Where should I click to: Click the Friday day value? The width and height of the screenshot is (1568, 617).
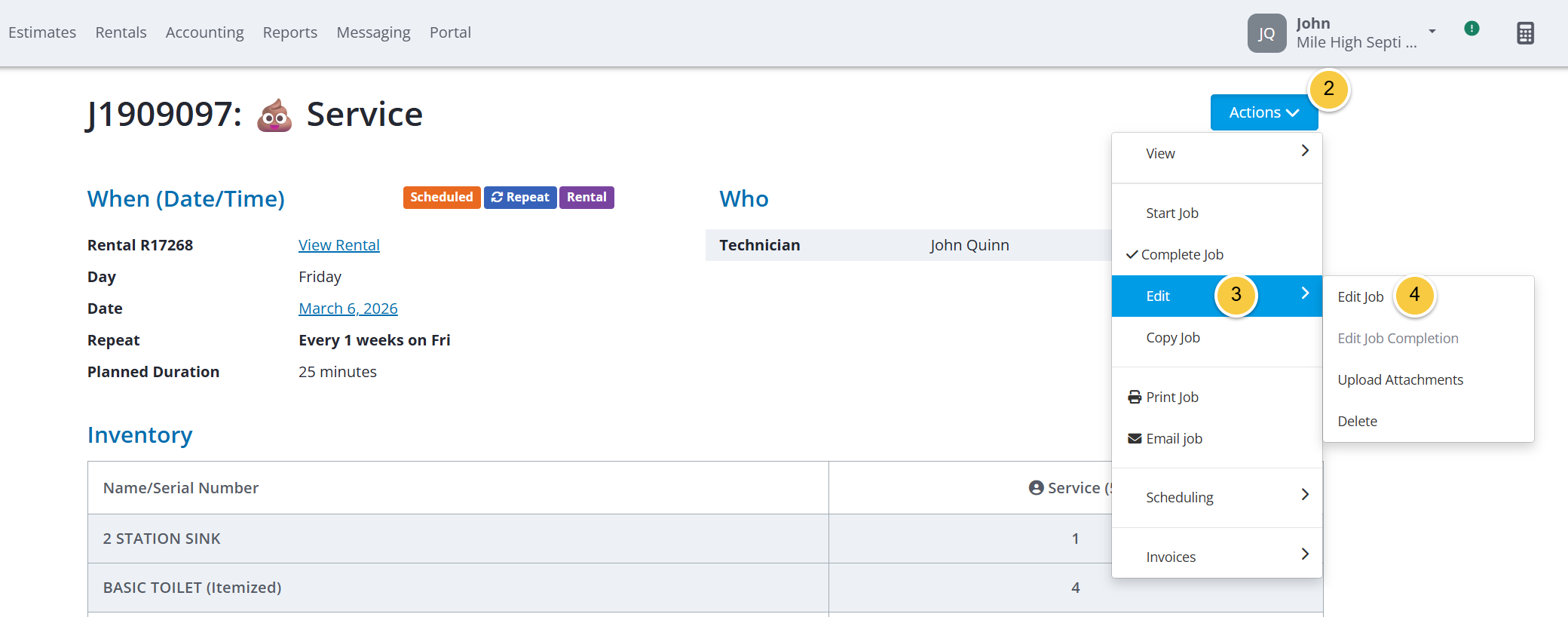320,277
